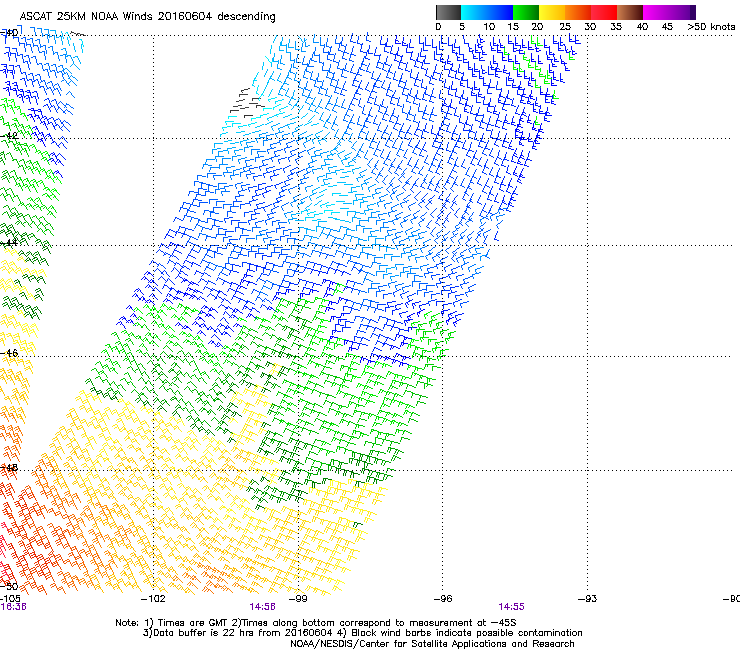This screenshot has height=650, width=740.
Task: Click the legend value '10'
Action: 489,27
